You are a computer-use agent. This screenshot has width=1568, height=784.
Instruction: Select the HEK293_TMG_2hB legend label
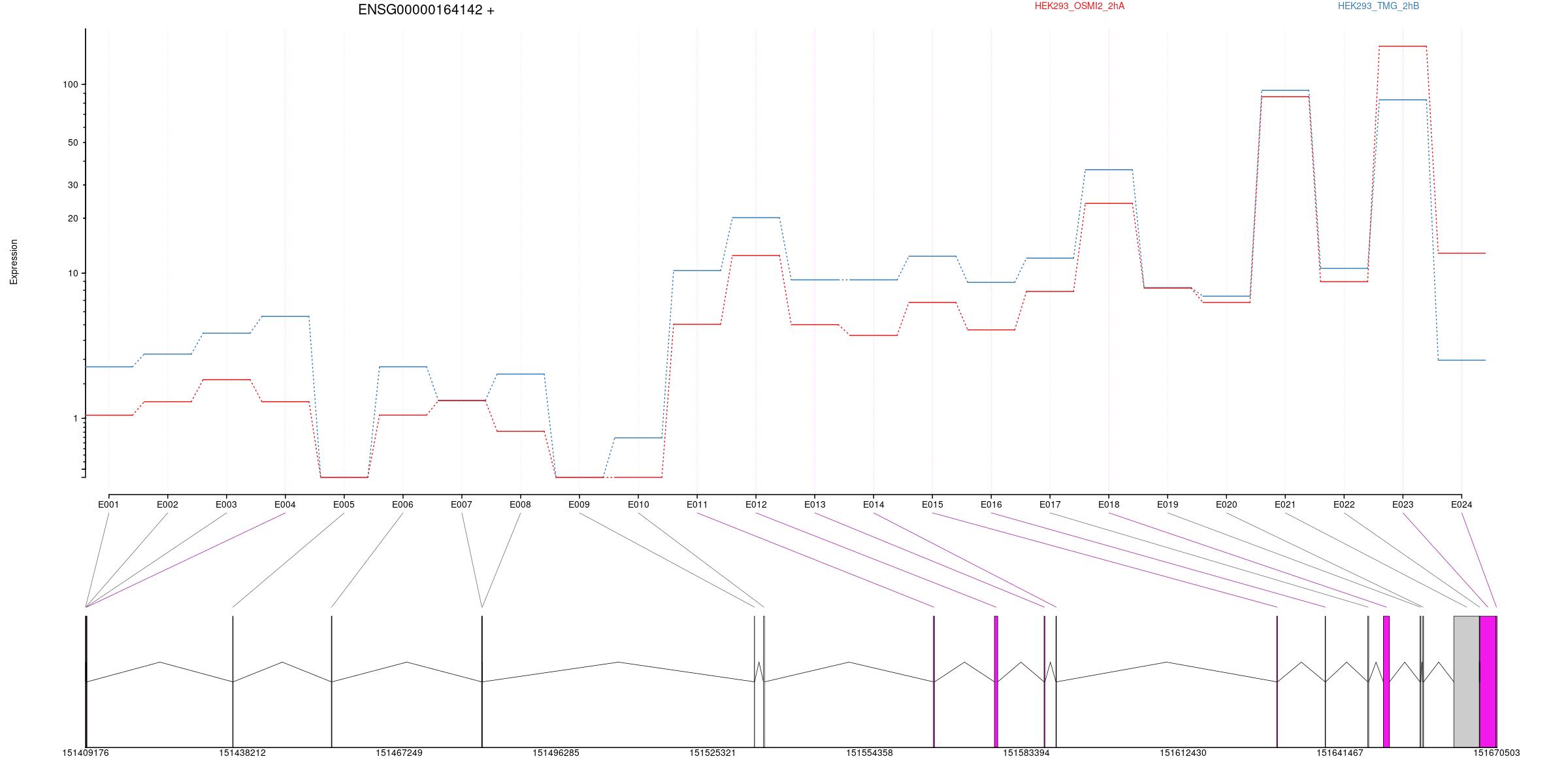pos(1379,6)
